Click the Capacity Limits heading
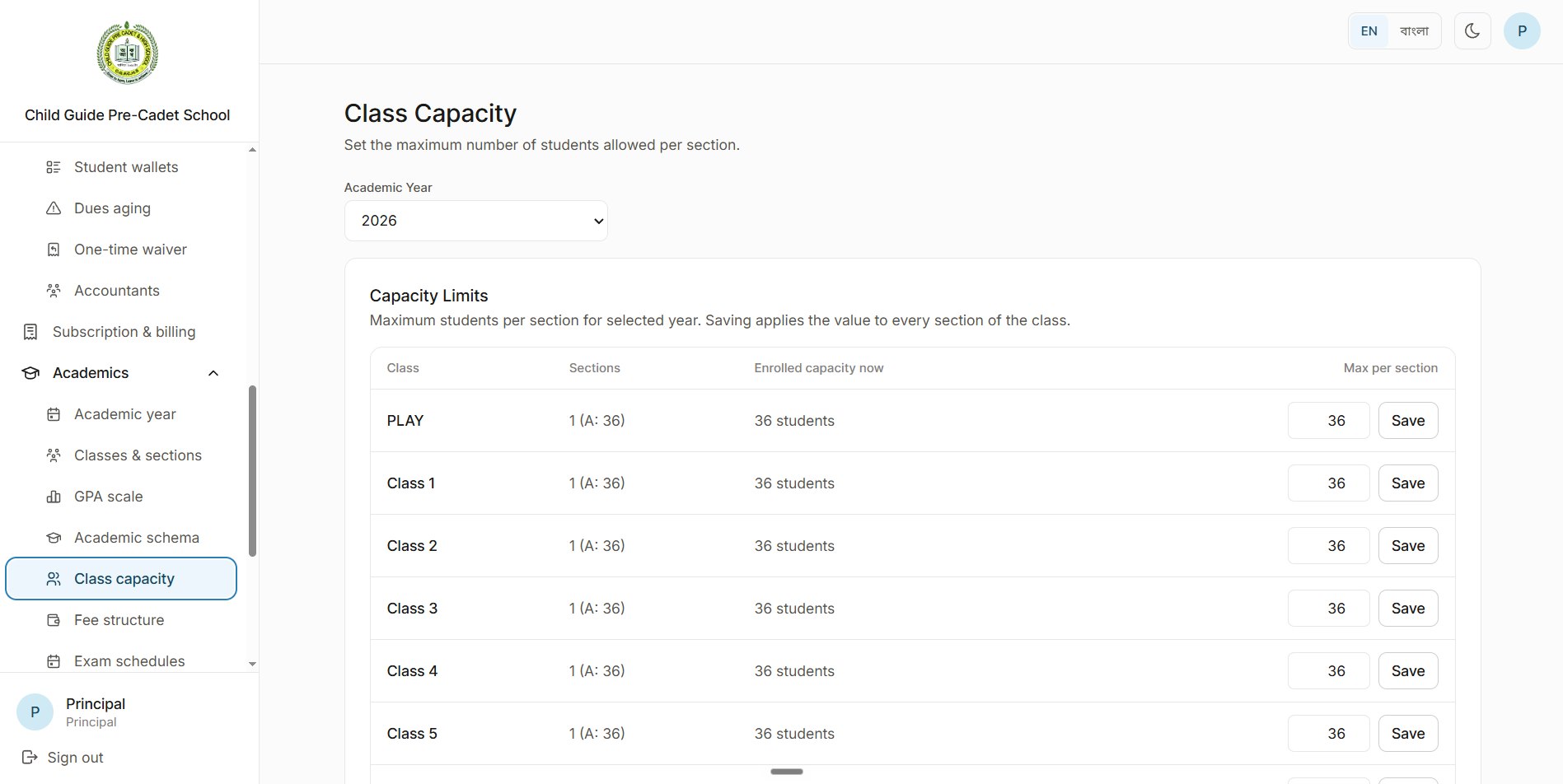 428,296
